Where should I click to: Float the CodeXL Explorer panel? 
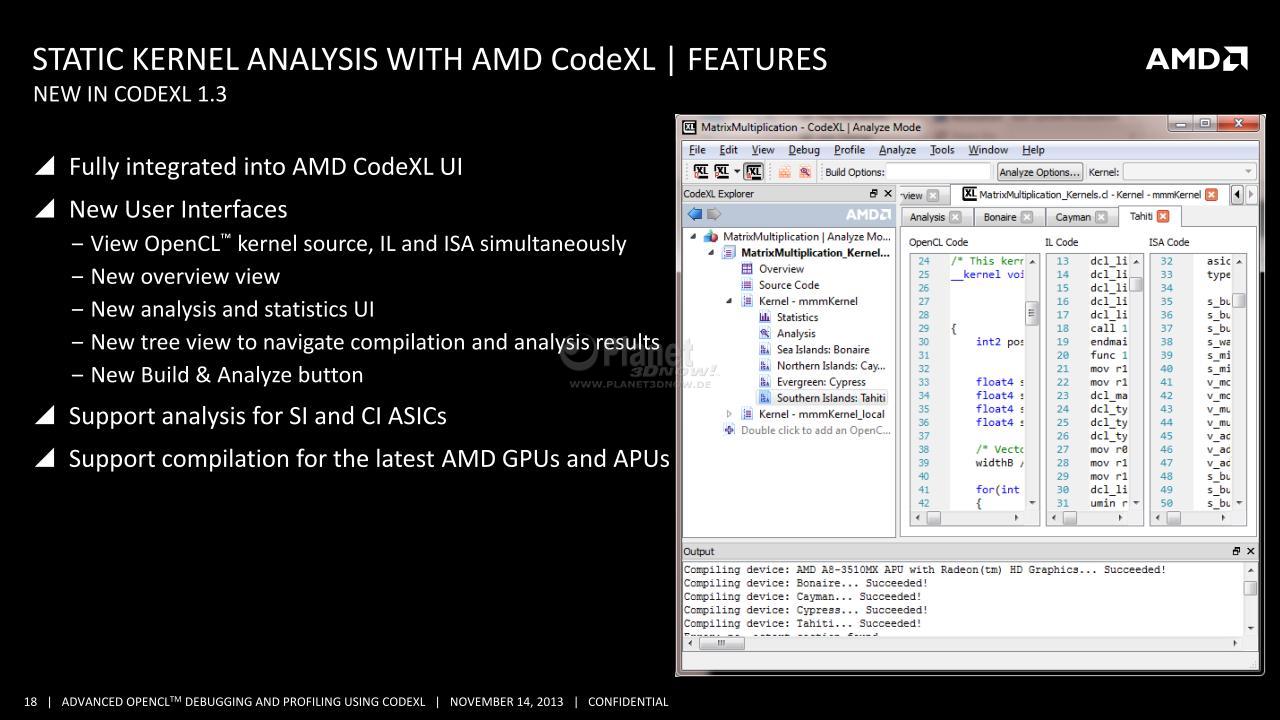[x=874, y=194]
